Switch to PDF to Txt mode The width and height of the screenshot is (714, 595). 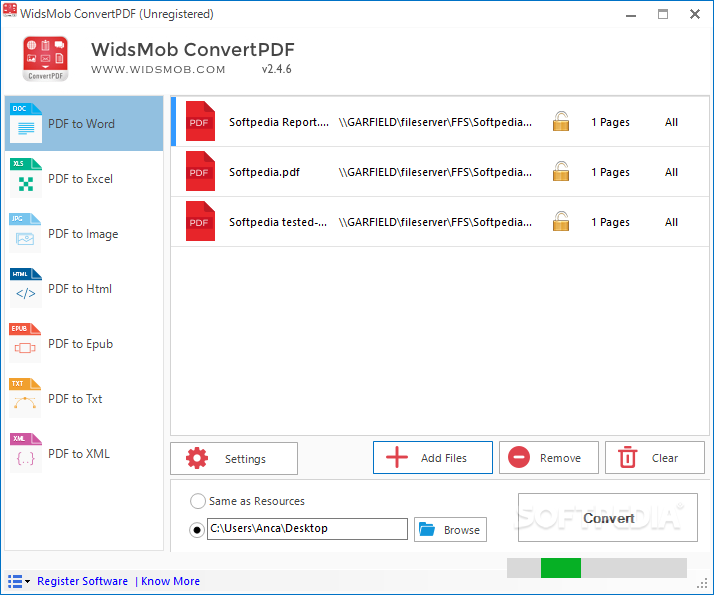click(x=84, y=399)
